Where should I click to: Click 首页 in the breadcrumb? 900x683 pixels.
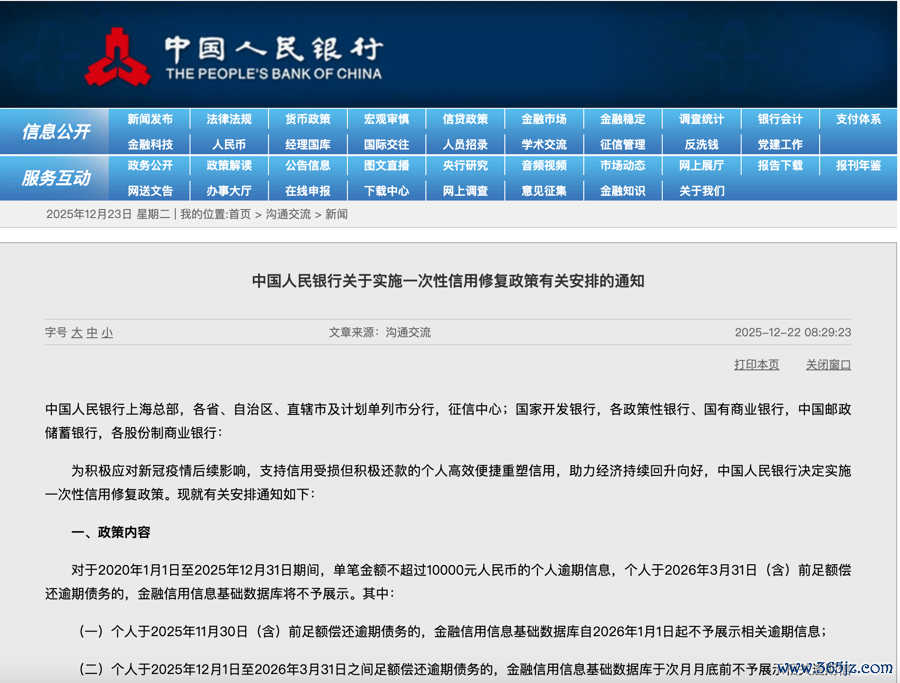tap(240, 214)
